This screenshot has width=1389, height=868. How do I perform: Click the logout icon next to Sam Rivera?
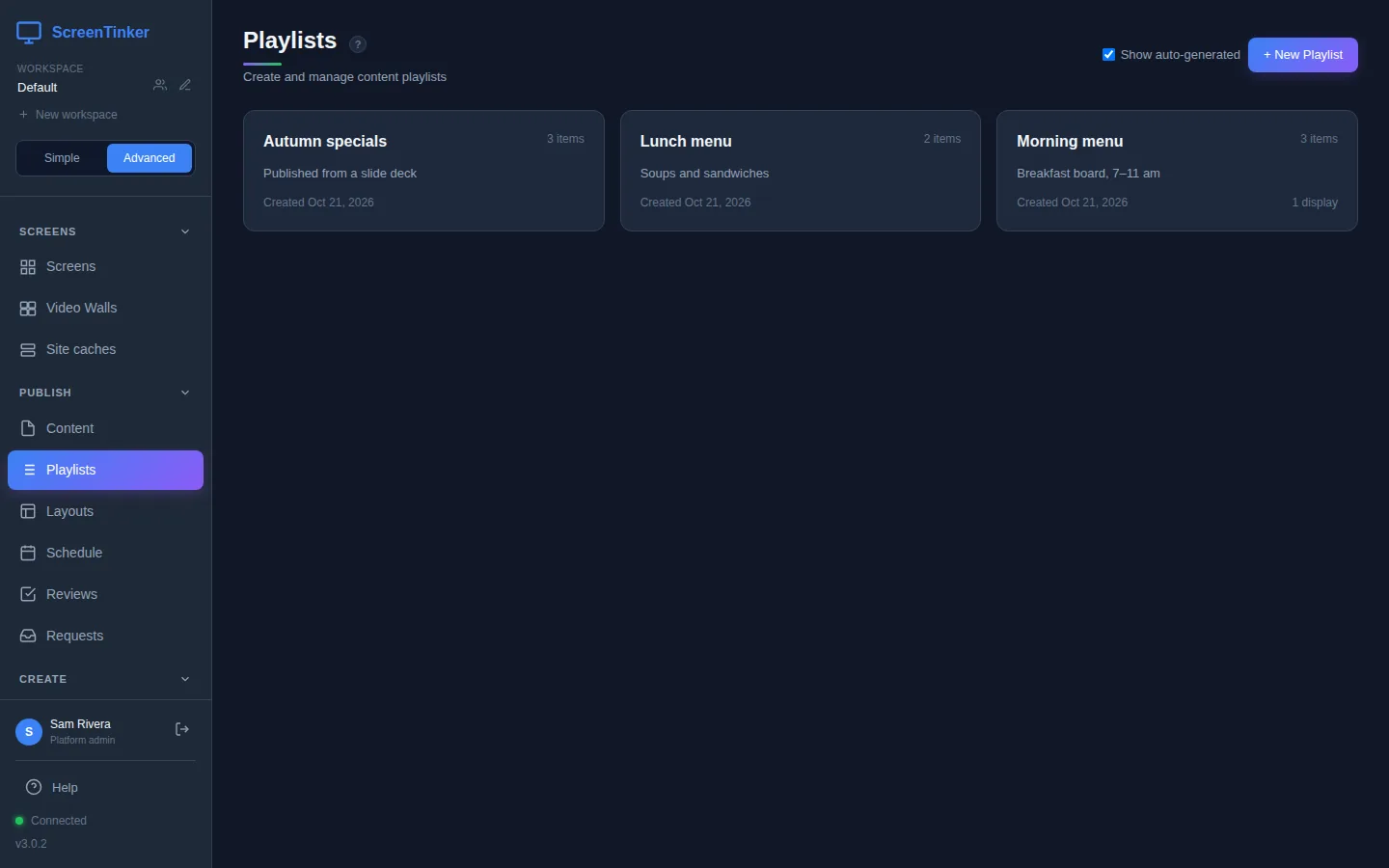181,729
